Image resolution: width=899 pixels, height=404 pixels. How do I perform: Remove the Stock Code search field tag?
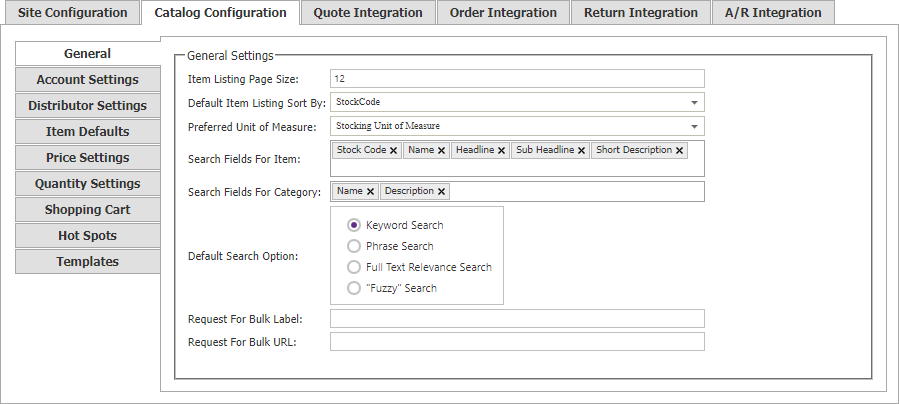click(x=393, y=150)
